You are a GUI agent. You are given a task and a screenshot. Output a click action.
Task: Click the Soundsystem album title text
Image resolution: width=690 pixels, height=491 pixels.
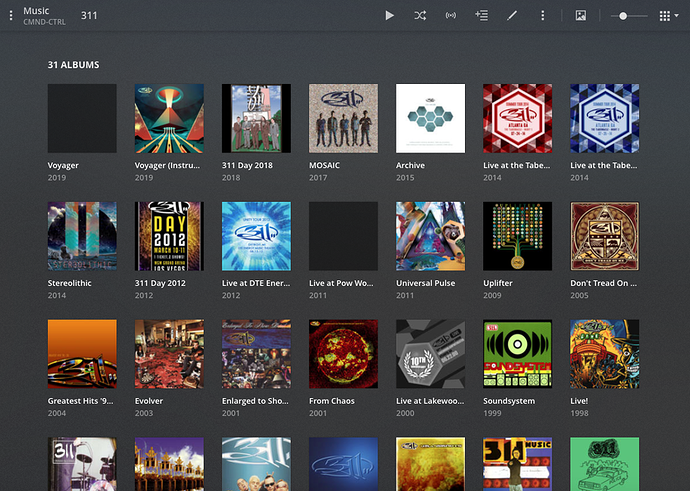509,402
